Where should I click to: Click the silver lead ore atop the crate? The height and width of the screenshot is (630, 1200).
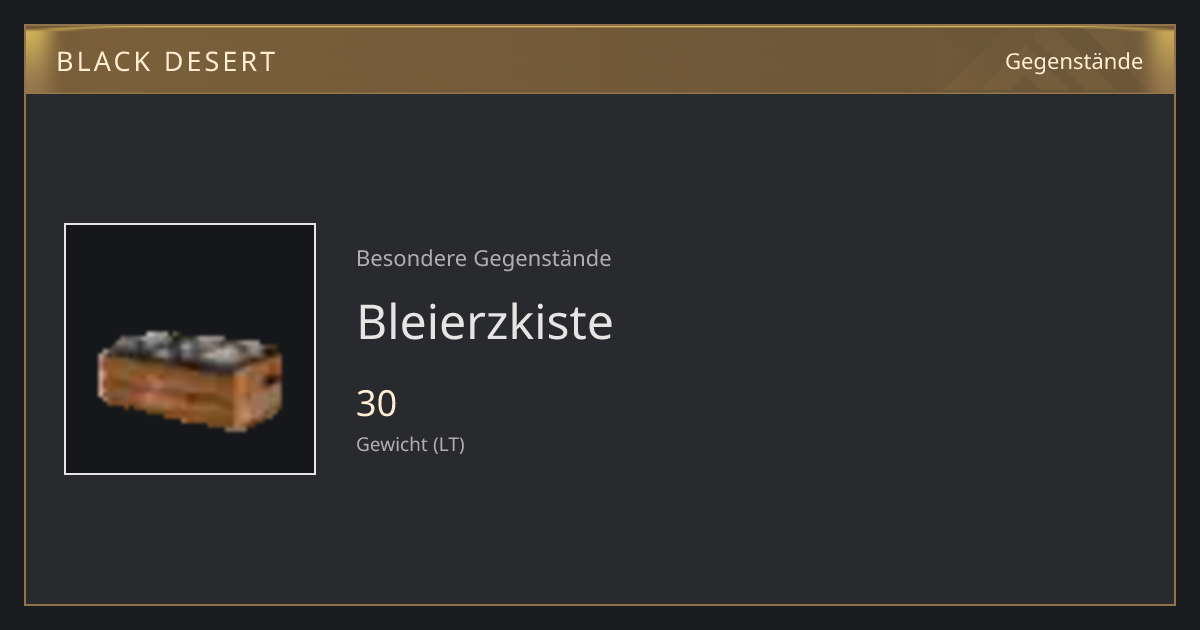[190, 346]
